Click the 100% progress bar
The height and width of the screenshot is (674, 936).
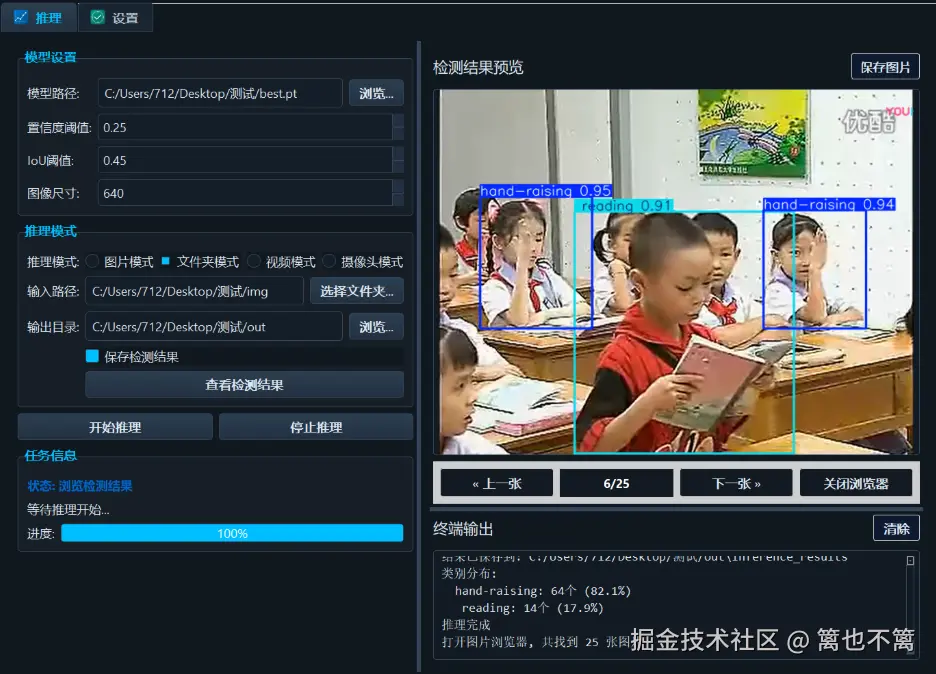coord(232,533)
